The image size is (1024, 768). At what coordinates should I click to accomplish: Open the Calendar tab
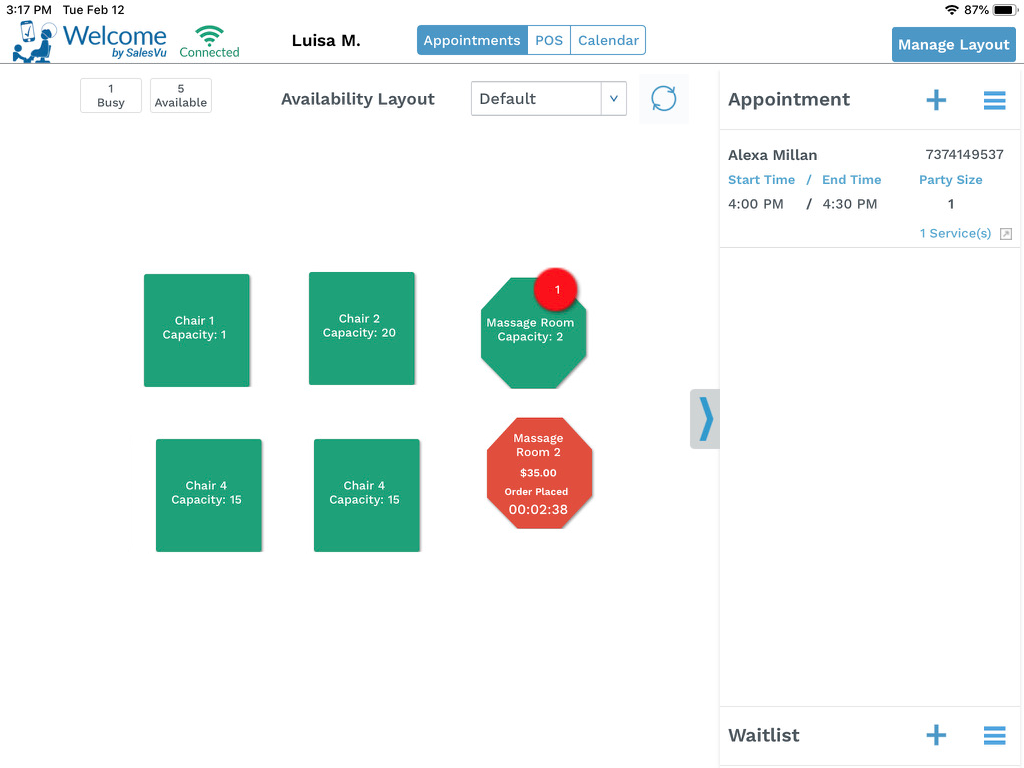(x=607, y=40)
